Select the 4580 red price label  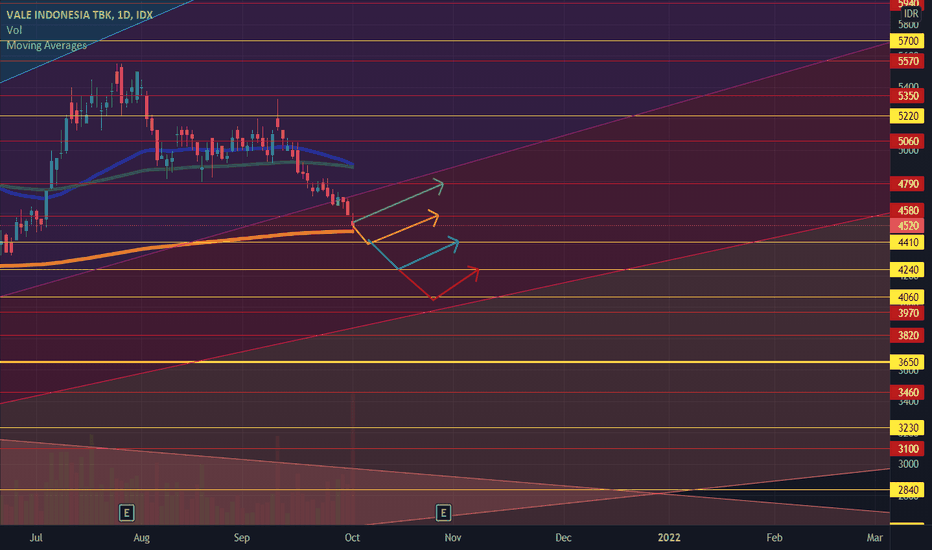(907, 210)
